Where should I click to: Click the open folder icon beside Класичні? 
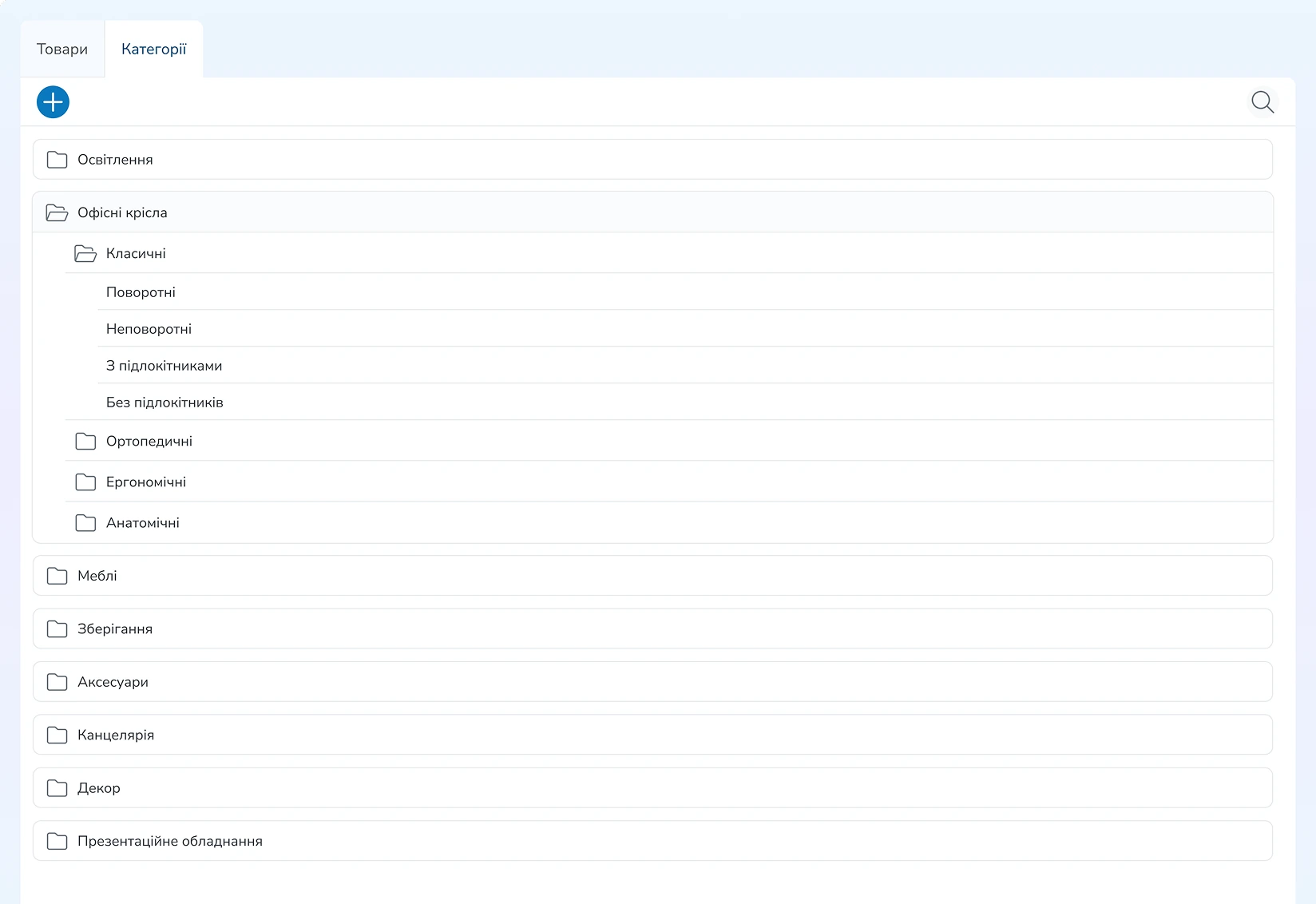85,253
